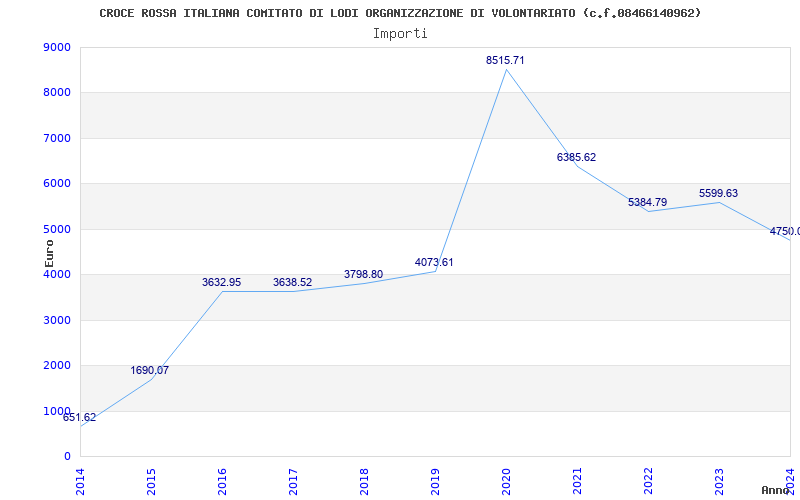Click the 9000 y-axis tick label
800x500 pixels.
coord(57,47)
